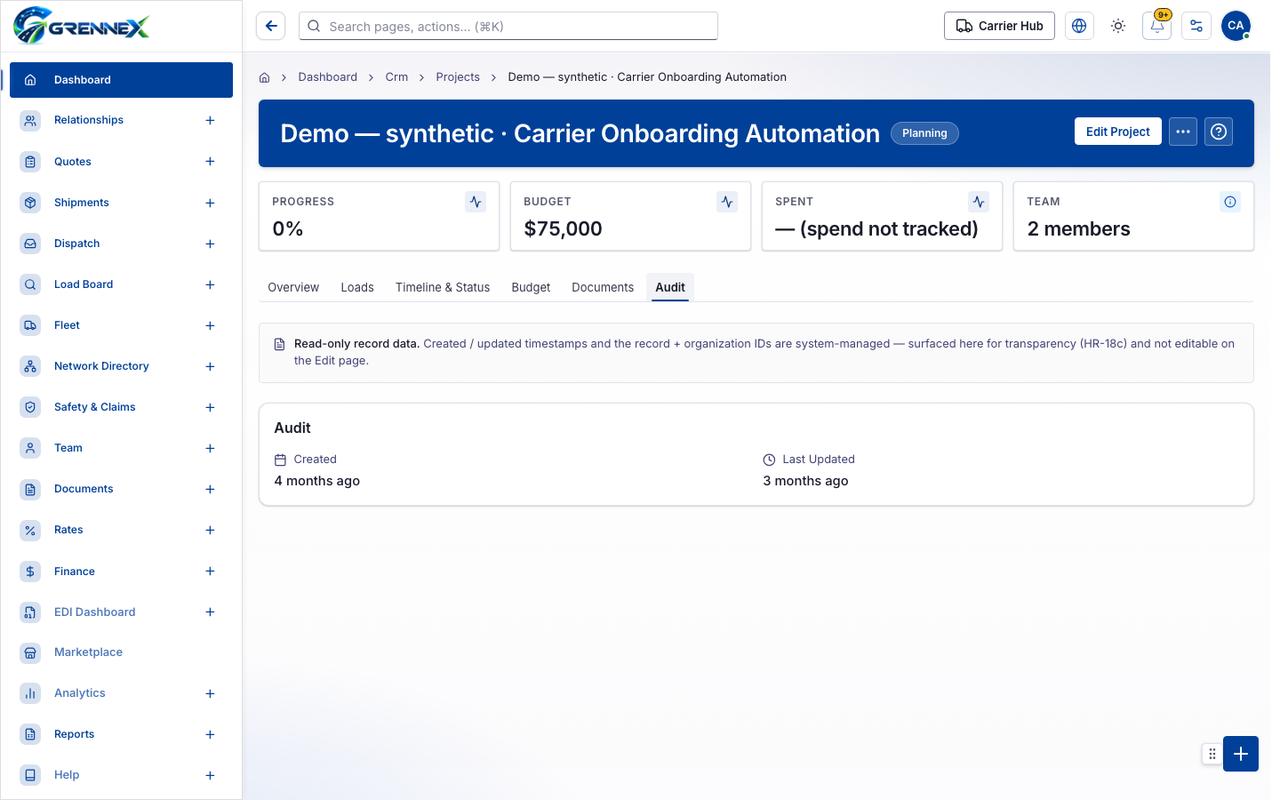Open the display settings sliders icon
Image resolution: width=1280 pixels, height=800 pixels.
click(1196, 26)
